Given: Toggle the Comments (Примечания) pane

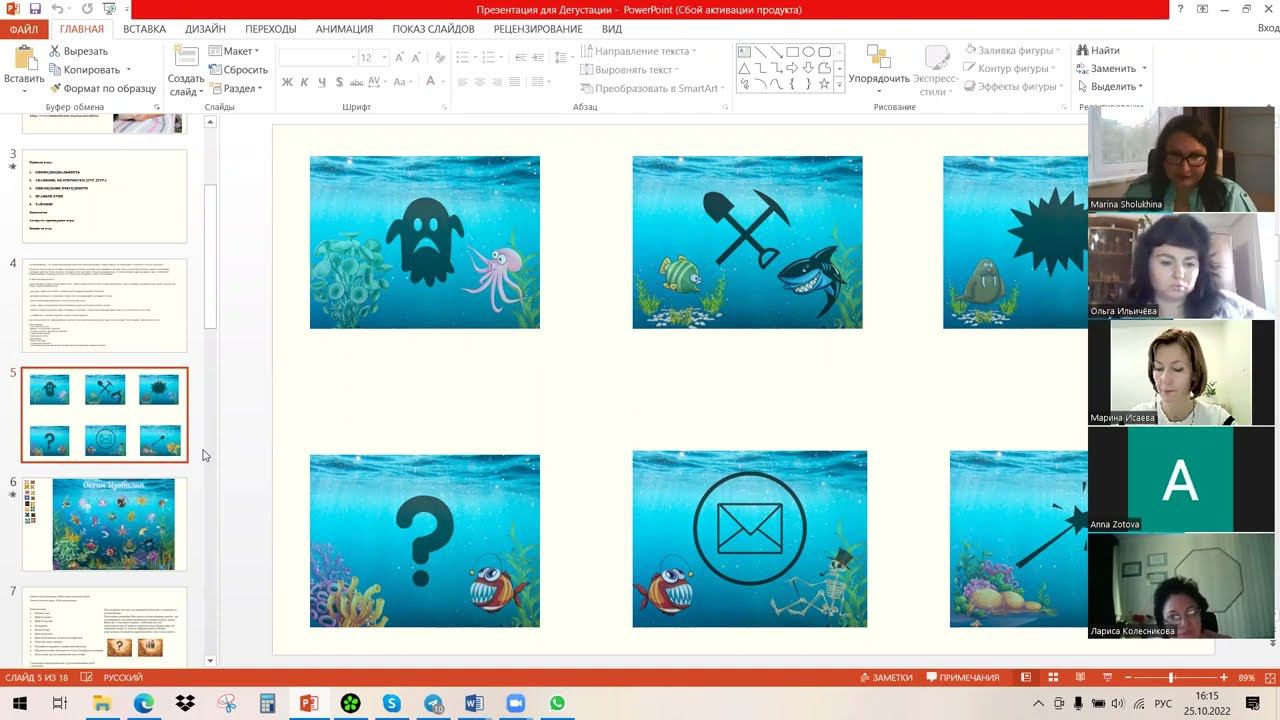Looking at the screenshot, I should pos(962,677).
